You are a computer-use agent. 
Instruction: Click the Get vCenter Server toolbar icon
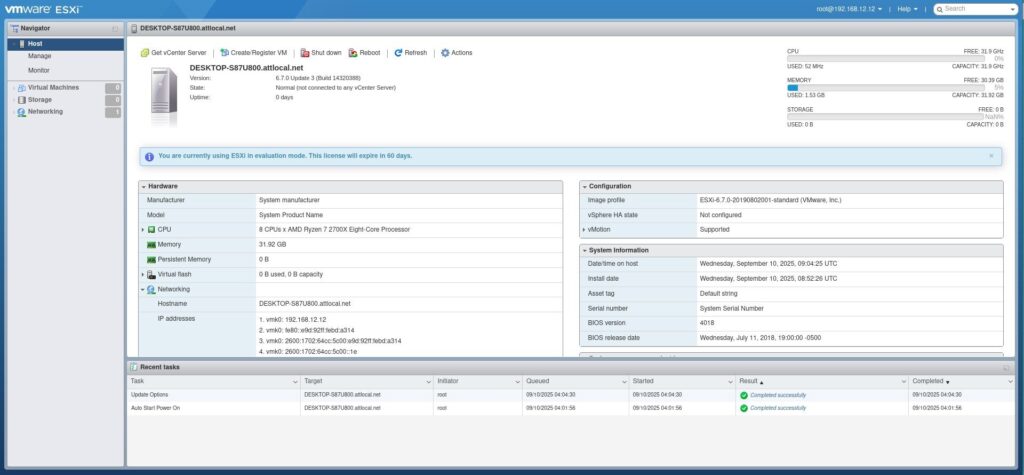(x=144, y=53)
